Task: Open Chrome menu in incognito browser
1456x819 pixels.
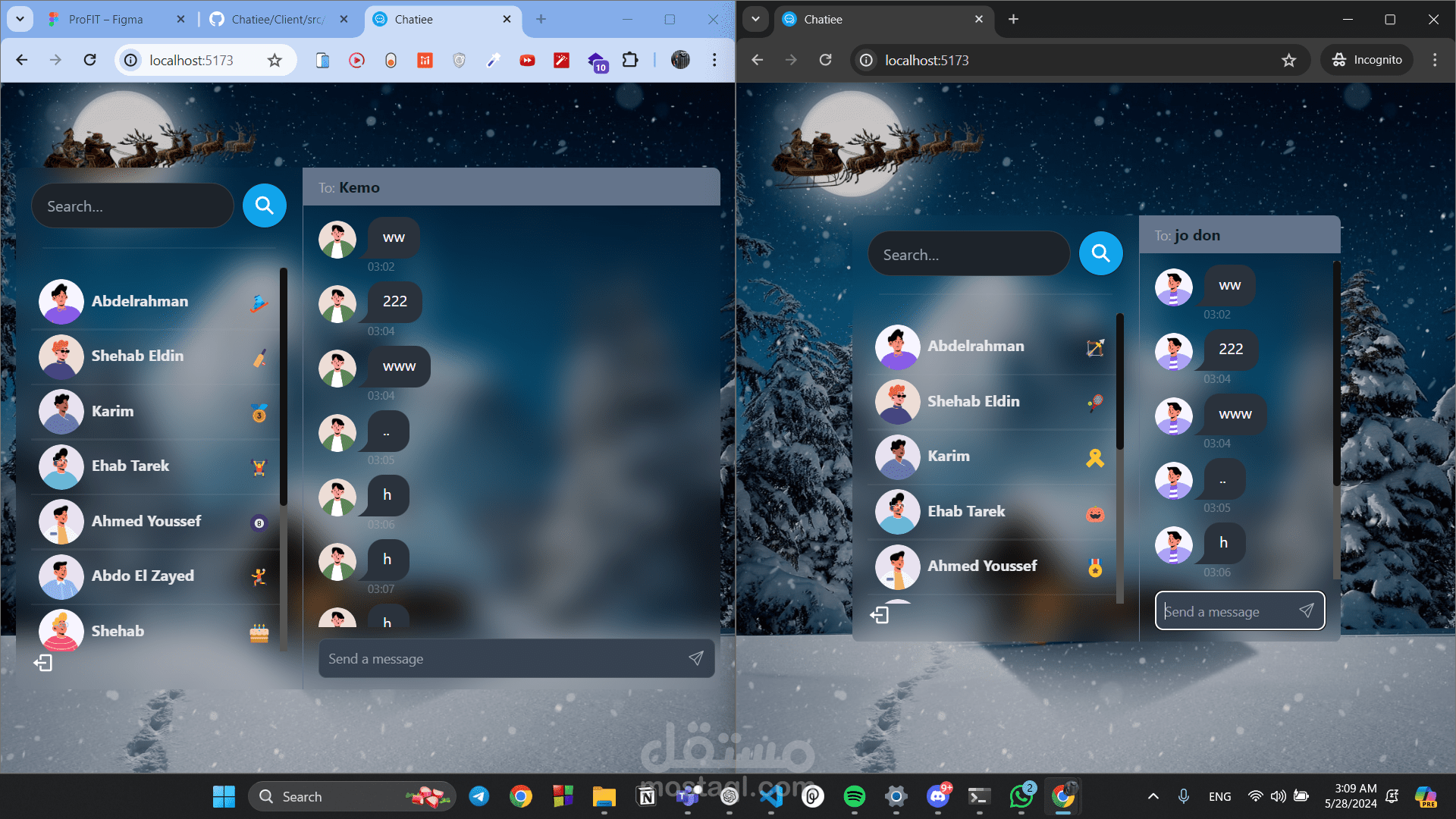Action: (1435, 60)
